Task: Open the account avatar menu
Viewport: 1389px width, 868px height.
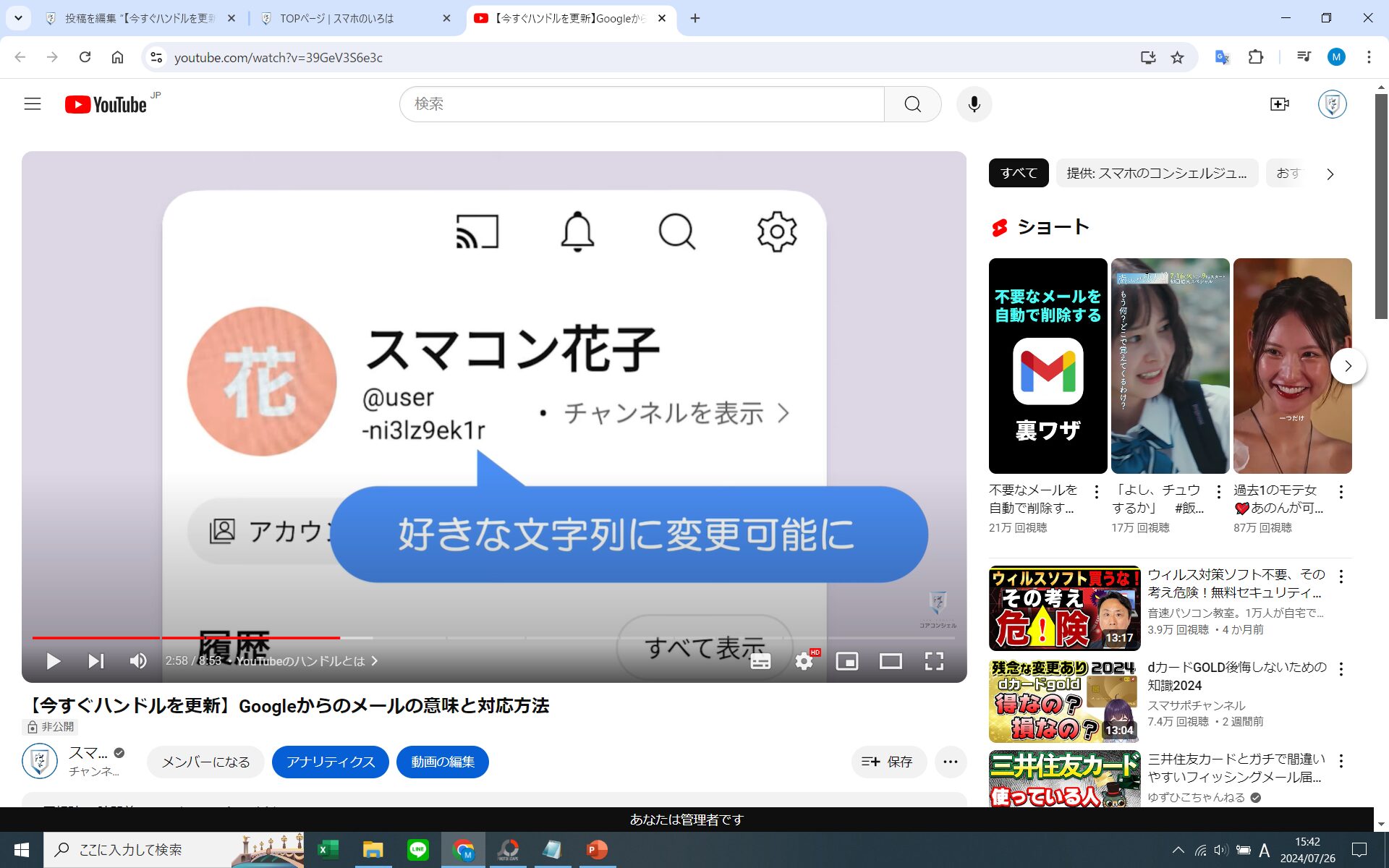Action: 1332,104
